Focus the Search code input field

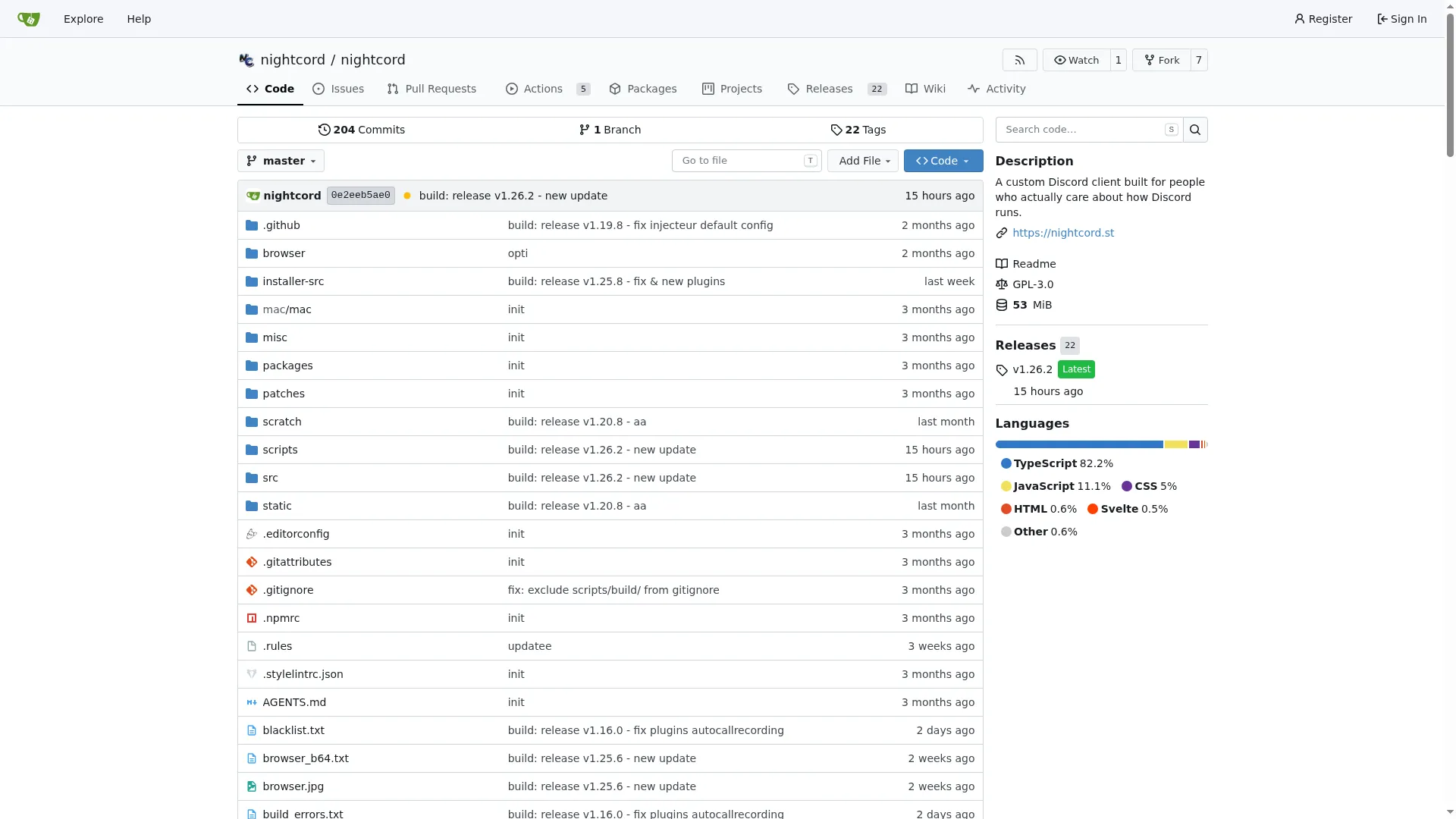[x=1089, y=130]
